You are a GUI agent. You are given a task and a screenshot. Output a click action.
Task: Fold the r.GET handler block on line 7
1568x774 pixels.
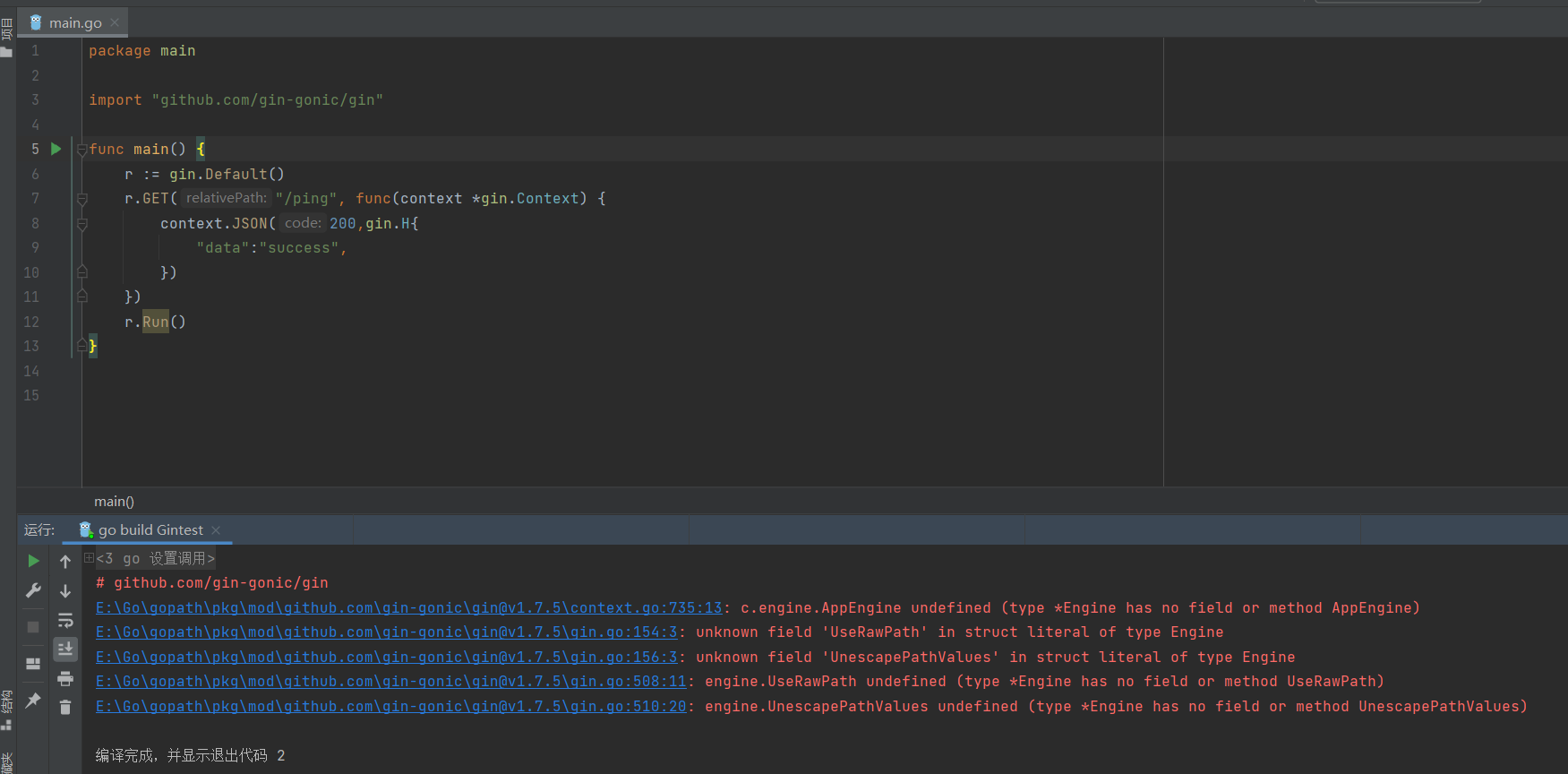pyautogui.click(x=81, y=199)
